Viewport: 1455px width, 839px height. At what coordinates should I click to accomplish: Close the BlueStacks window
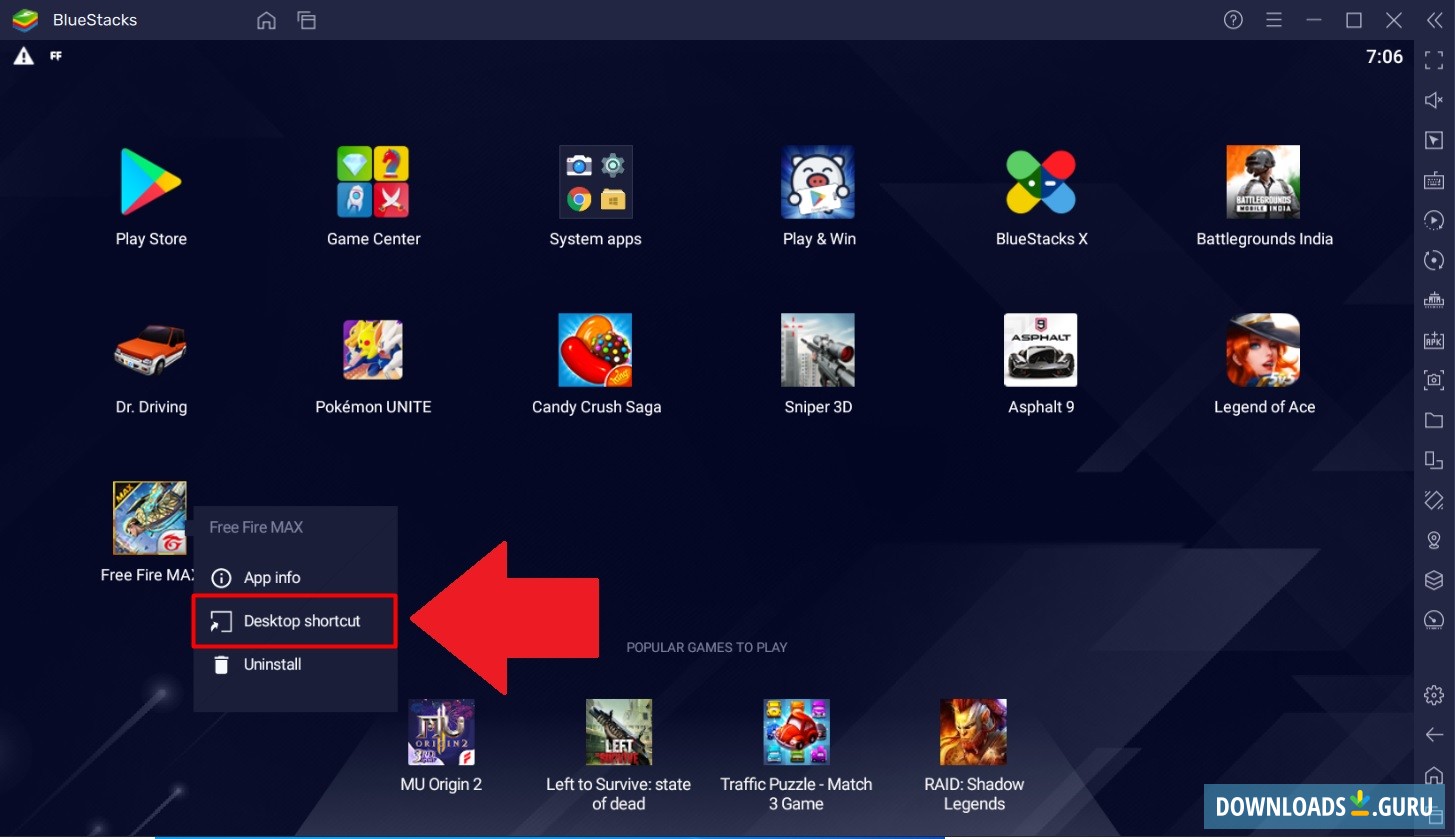(x=1394, y=20)
